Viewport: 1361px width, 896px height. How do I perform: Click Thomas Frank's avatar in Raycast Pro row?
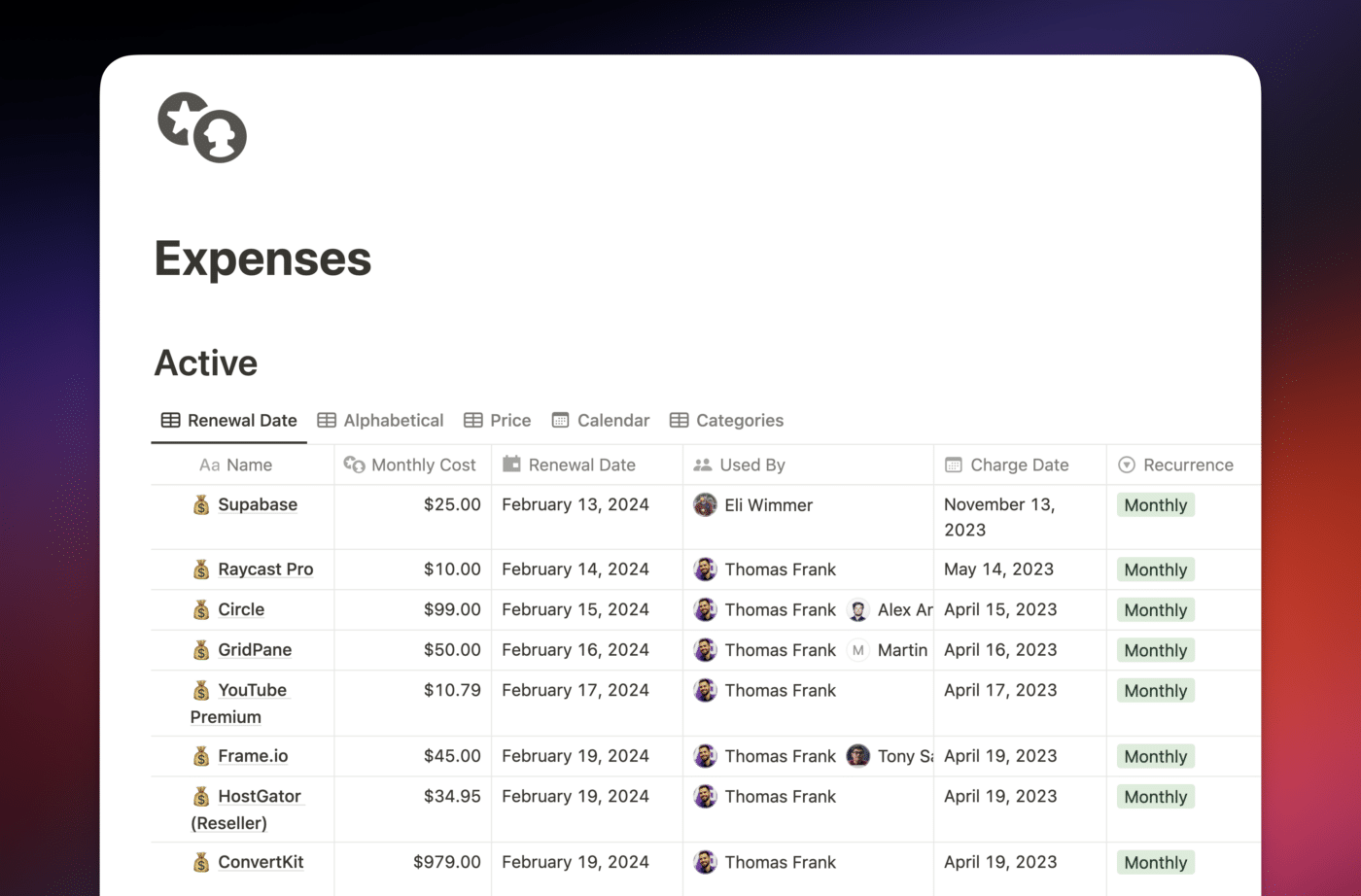click(x=705, y=569)
